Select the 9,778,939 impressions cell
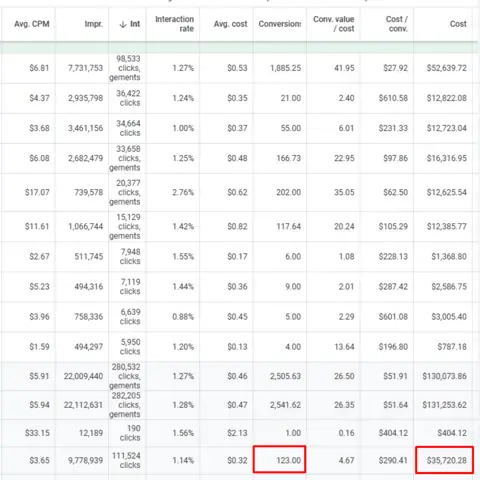Viewport: 480px width, 480px height. pos(86,460)
